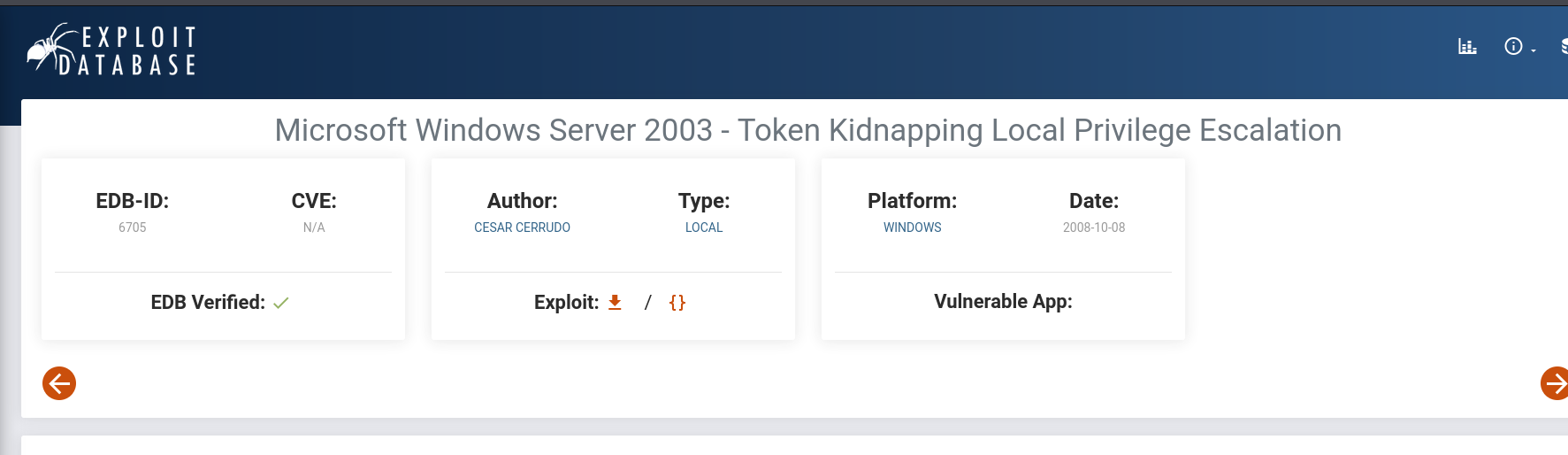
Task: Click the green EDB Verified checkmark
Action: point(281,303)
